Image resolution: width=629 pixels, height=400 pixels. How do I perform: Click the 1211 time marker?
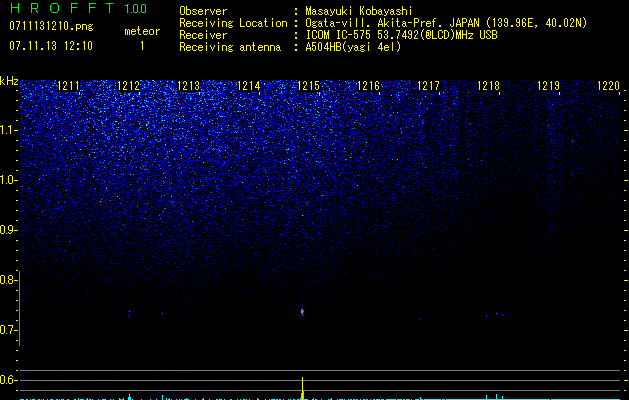[x=68, y=86]
